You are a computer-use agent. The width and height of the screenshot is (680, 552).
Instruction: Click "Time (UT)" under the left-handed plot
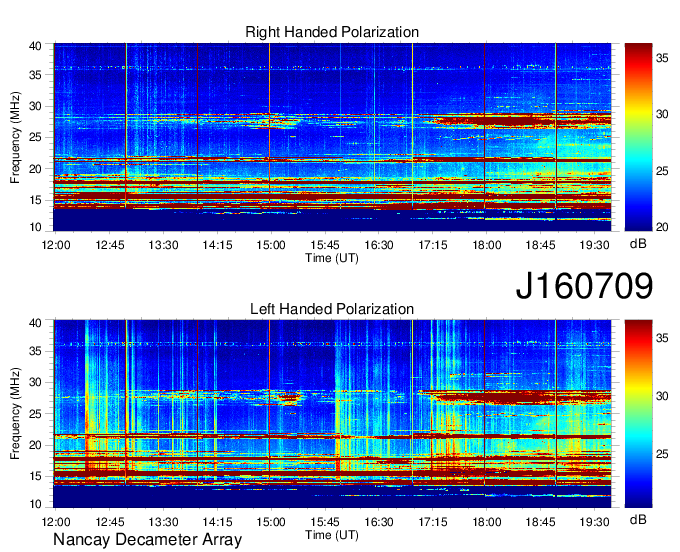point(332,535)
